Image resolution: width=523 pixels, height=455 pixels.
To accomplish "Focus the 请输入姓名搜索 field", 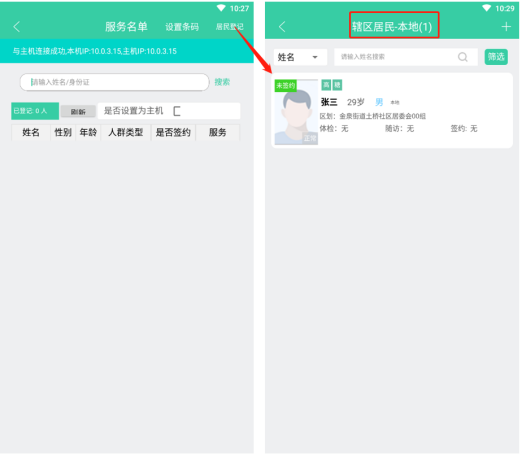I will (396, 57).
